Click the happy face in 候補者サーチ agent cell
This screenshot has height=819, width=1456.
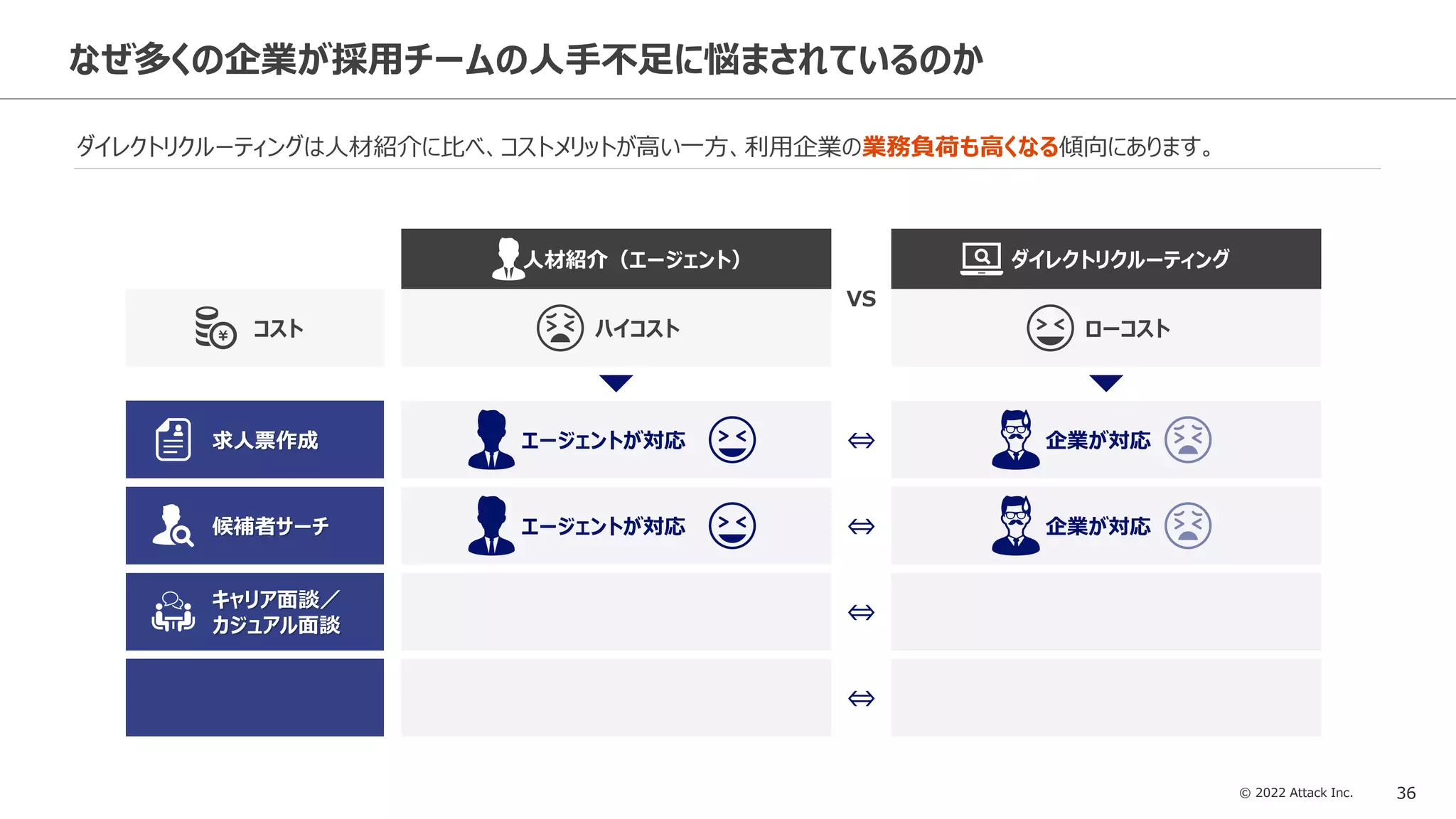tap(732, 525)
